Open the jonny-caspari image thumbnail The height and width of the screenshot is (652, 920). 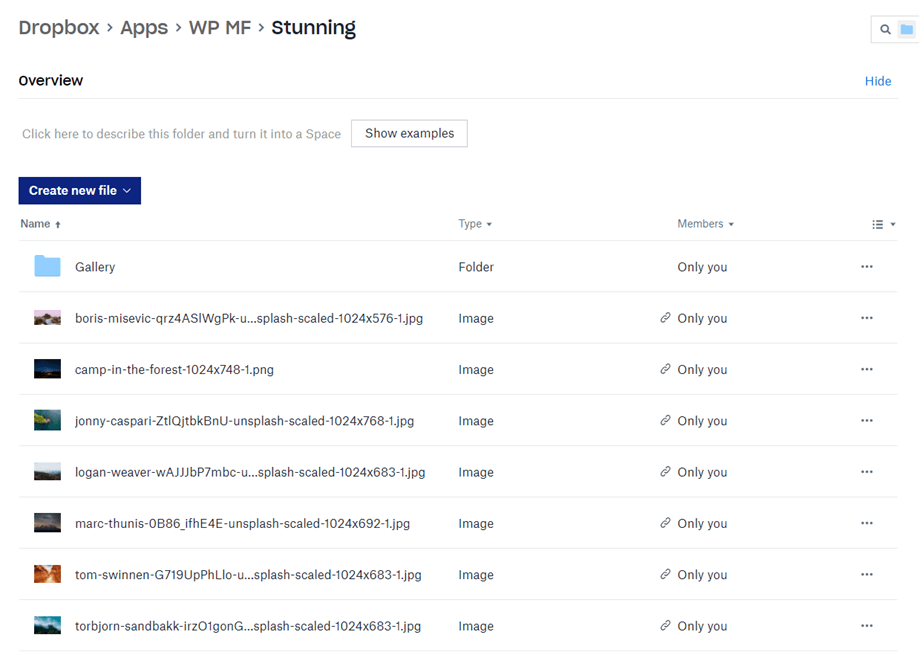(x=47, y=421)
